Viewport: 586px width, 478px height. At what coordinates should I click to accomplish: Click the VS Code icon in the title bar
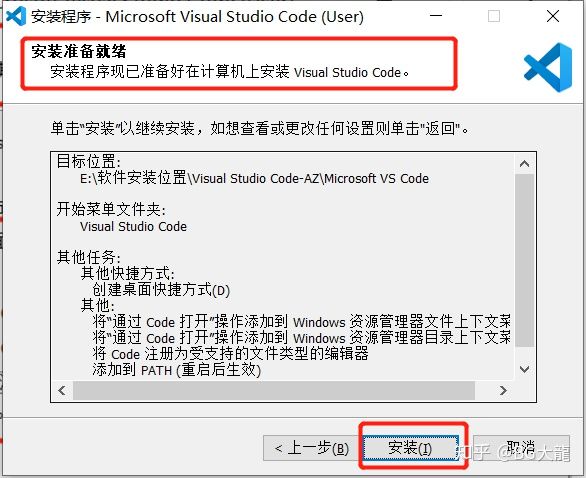pyautogui.click(x=16, y=16)
